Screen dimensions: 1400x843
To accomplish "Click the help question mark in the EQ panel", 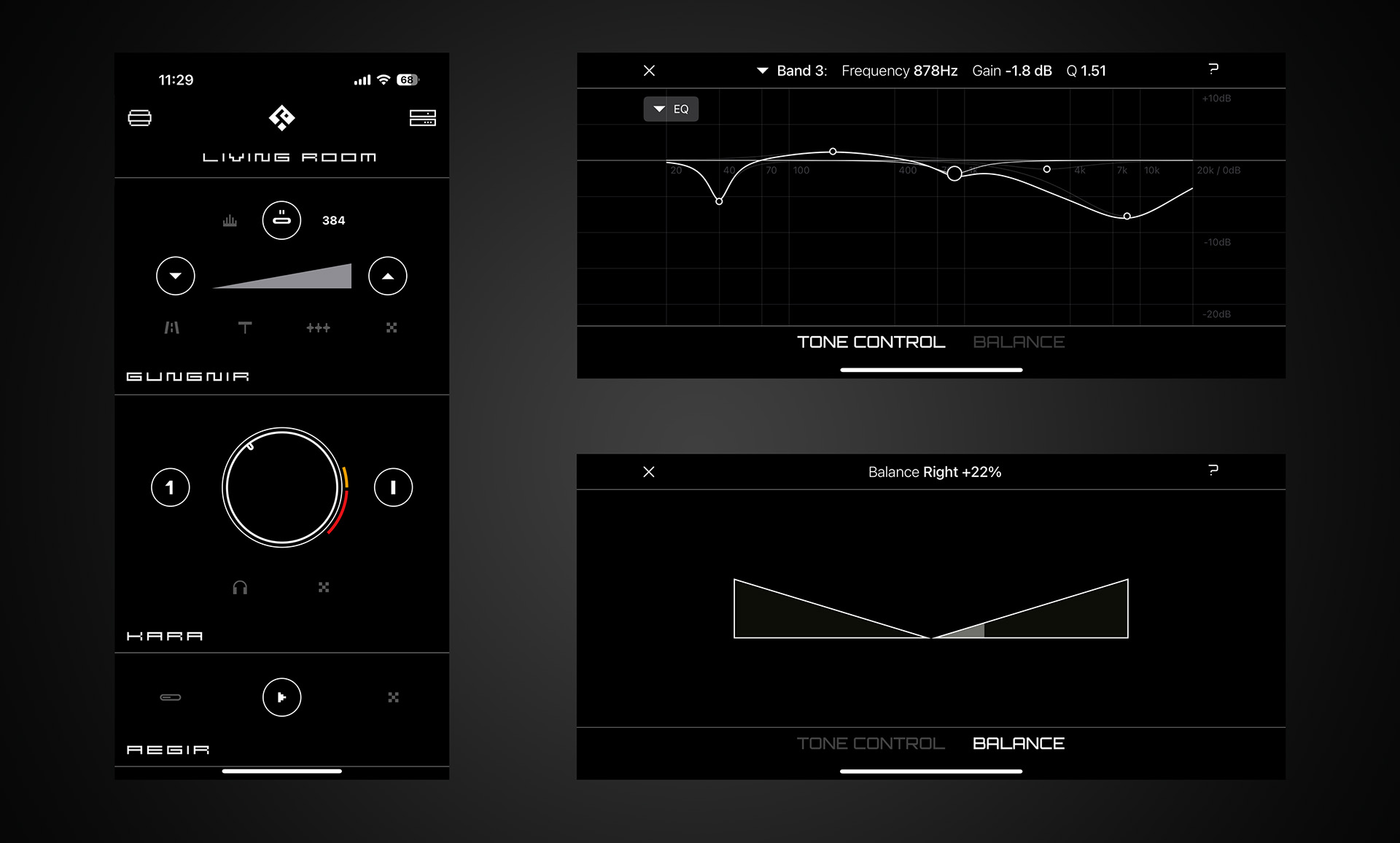I will (1213, 69).
